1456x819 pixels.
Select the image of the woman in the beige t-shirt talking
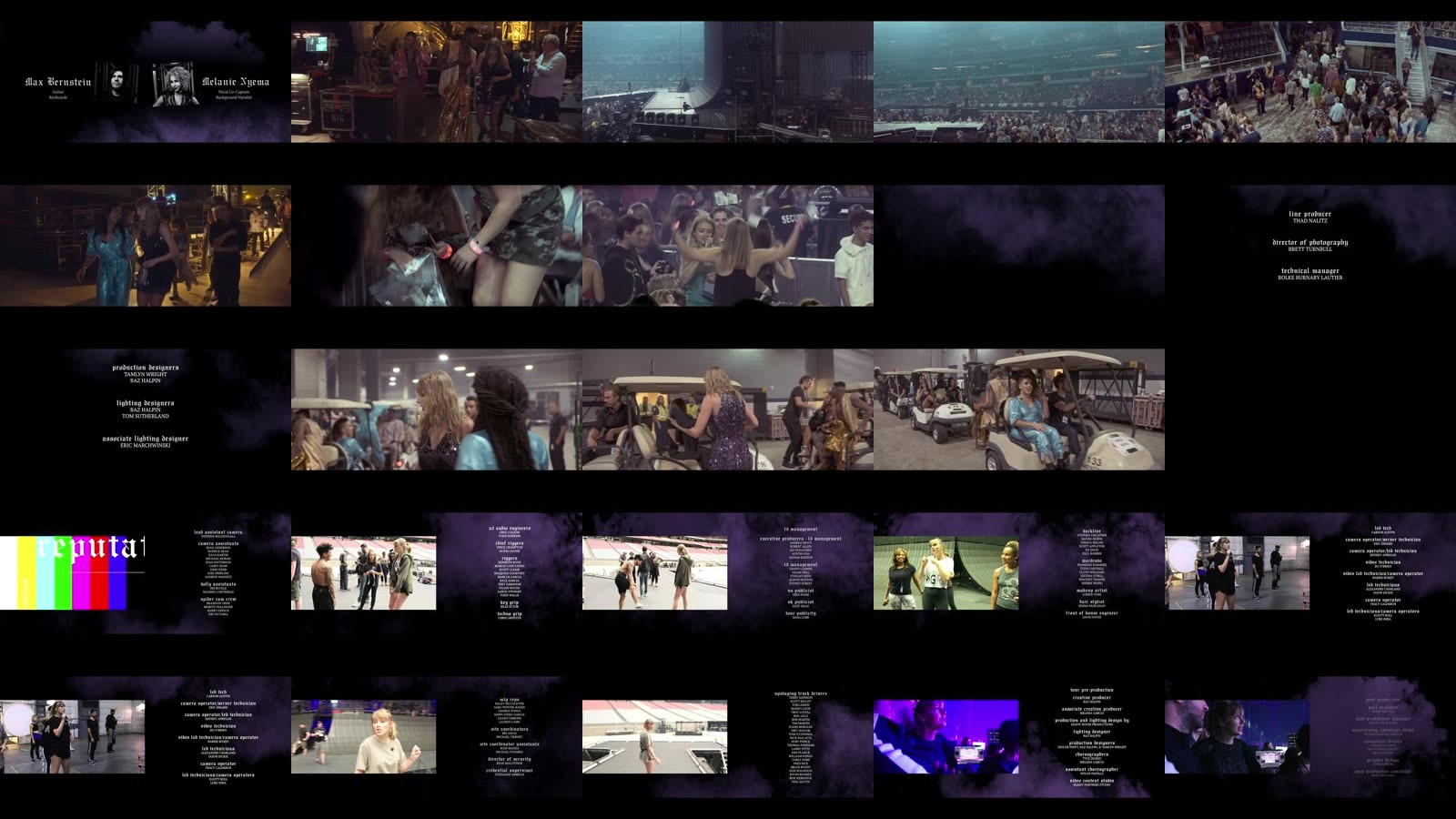364,736
